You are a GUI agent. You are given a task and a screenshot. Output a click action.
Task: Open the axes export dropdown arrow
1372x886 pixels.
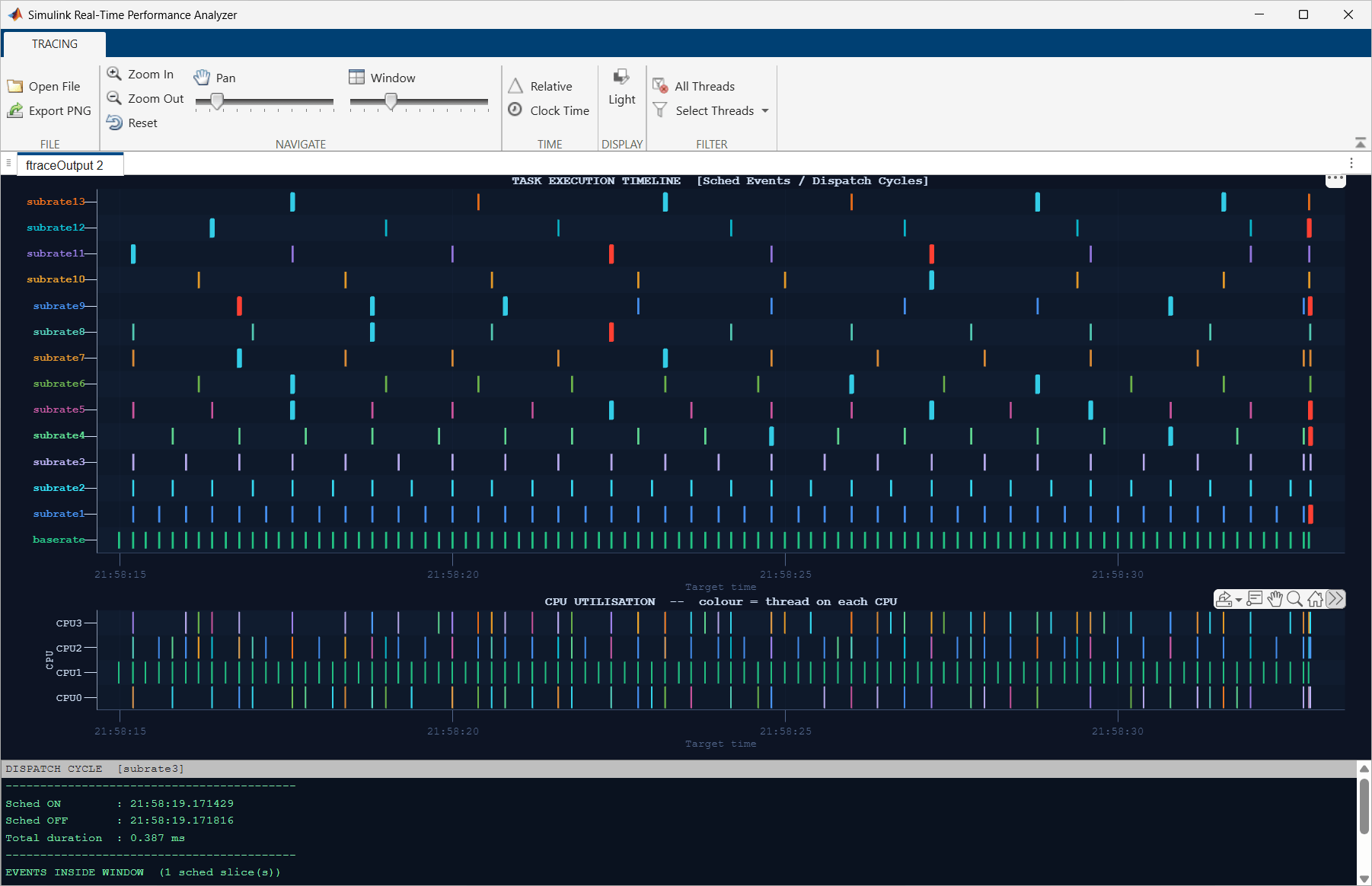1239,601
